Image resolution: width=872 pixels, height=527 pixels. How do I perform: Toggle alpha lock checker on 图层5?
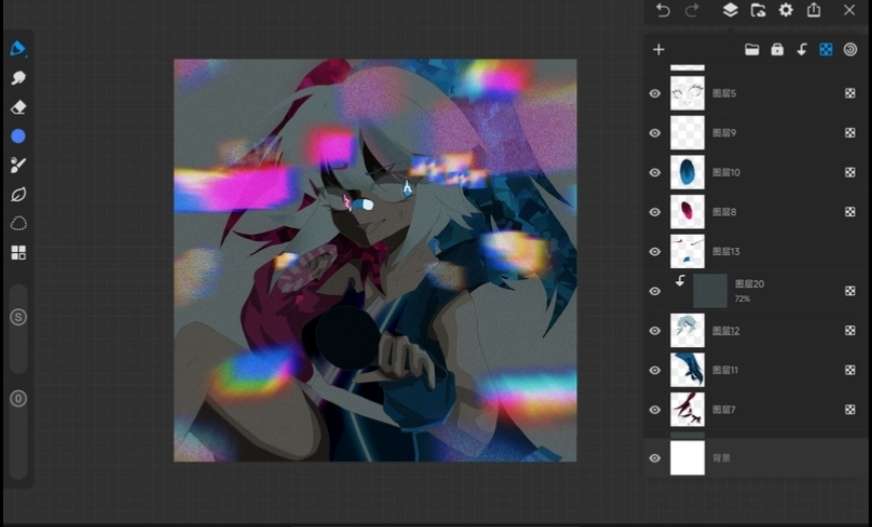point(850,93)
